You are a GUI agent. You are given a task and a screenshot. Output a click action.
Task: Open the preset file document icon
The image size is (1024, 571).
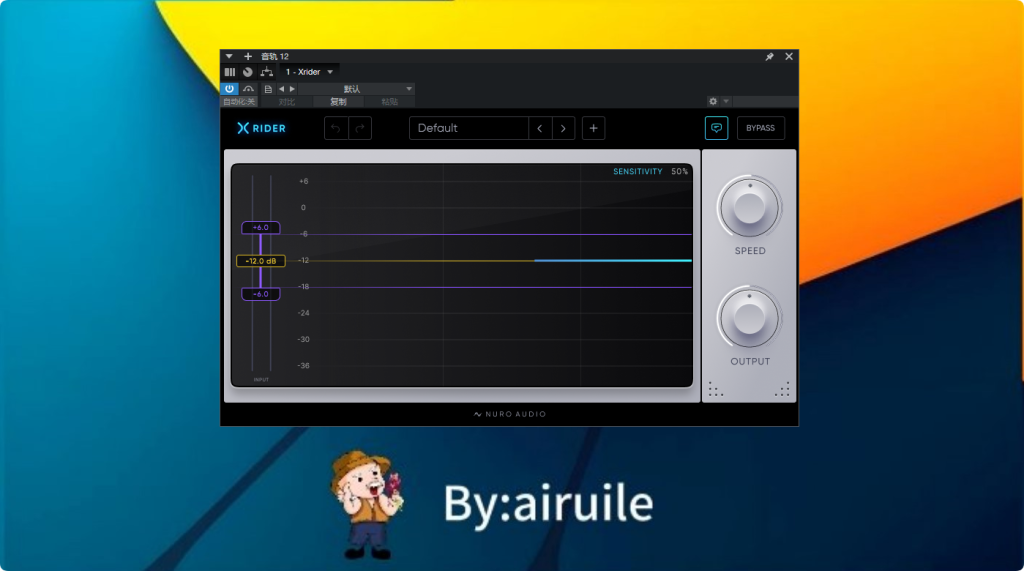coord(268,89)
